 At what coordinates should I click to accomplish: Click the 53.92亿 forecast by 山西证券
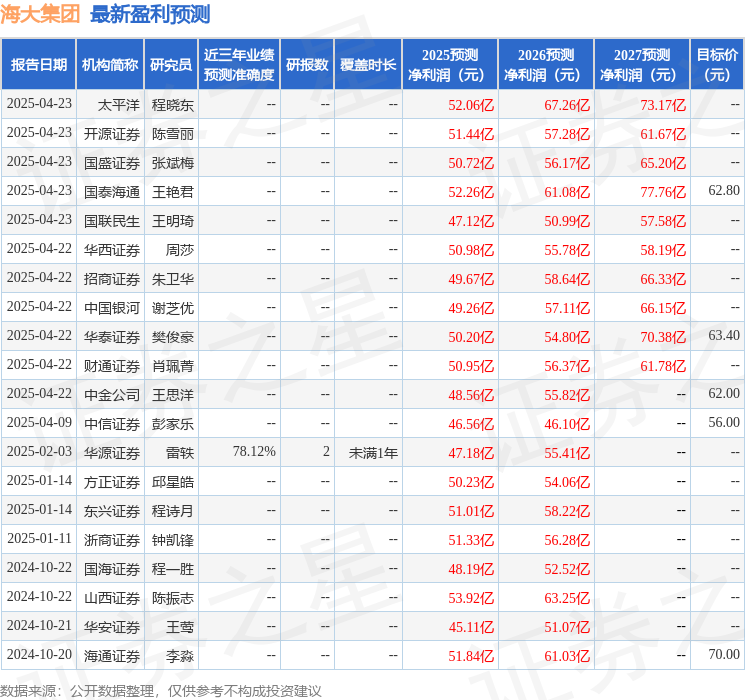(x=471, y=597)
